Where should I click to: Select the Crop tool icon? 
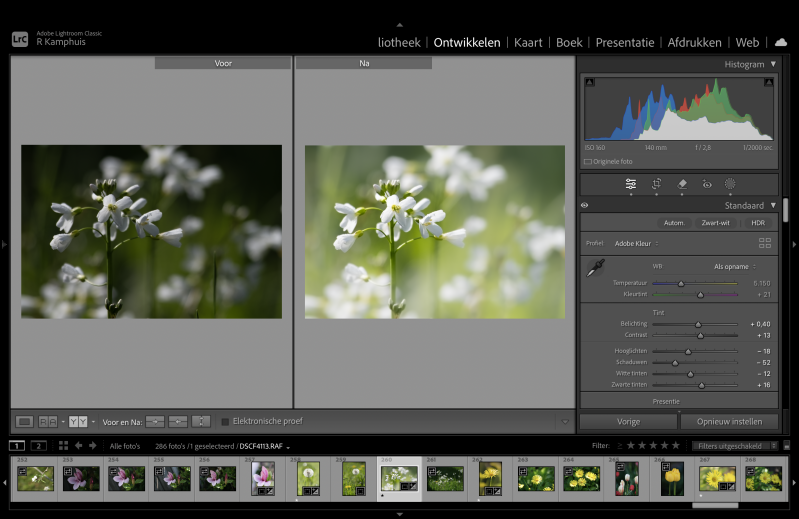click(x=657, y=184)
